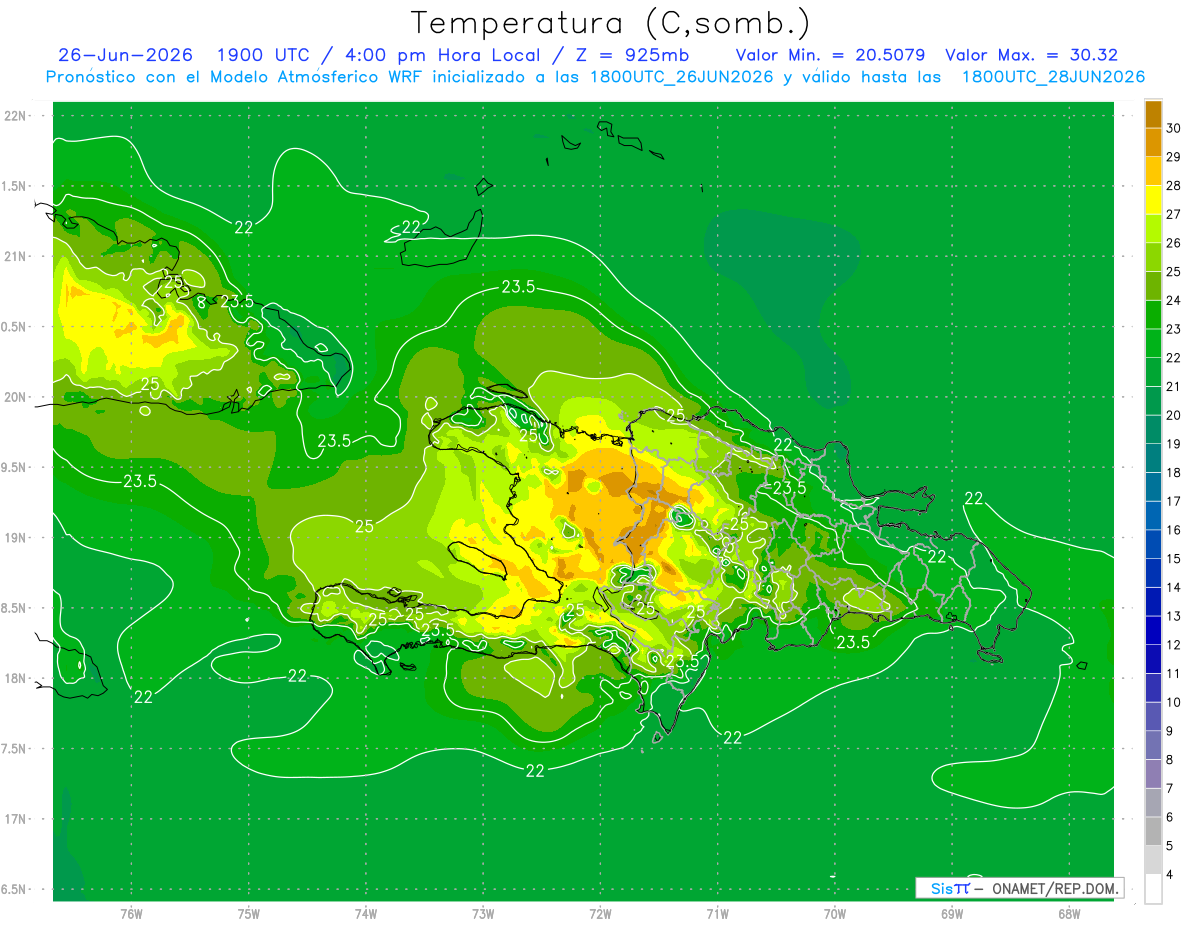Select the validity end time "1800UTC_28JUN2026"

[1053, 77]
